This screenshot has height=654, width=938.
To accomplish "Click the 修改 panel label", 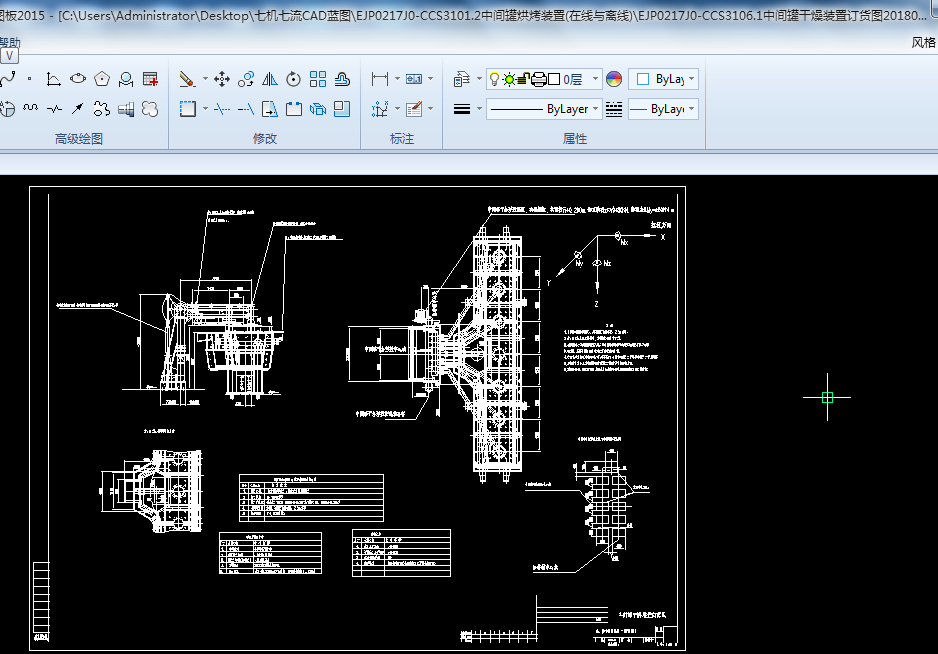I will (265, 139).
